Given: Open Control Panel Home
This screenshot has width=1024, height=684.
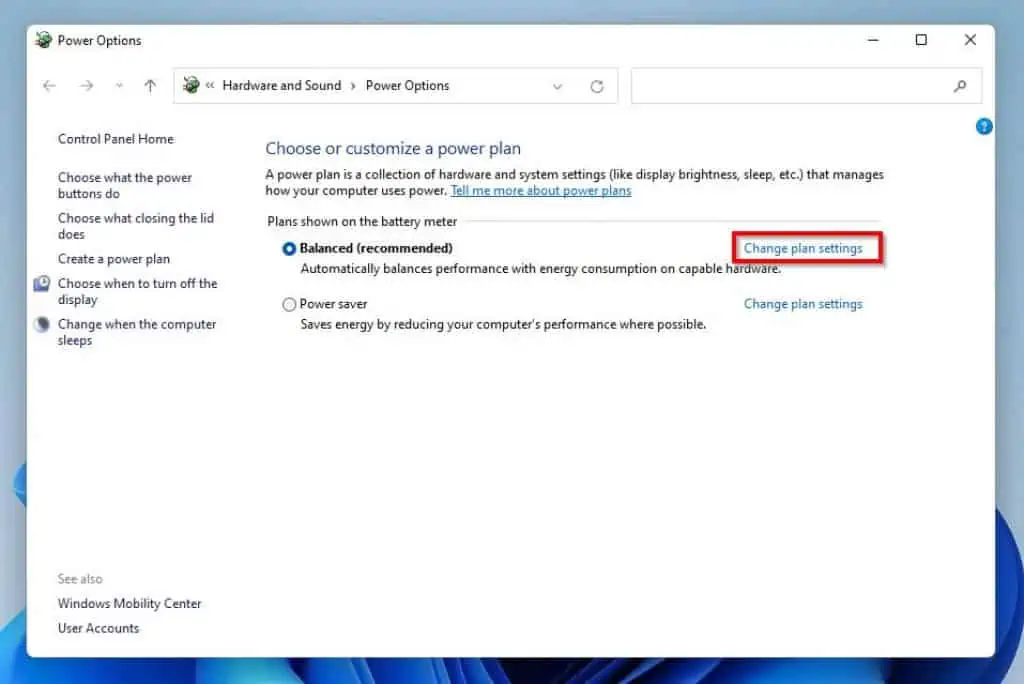Looking at the screenshot, I should coord(116,139).
